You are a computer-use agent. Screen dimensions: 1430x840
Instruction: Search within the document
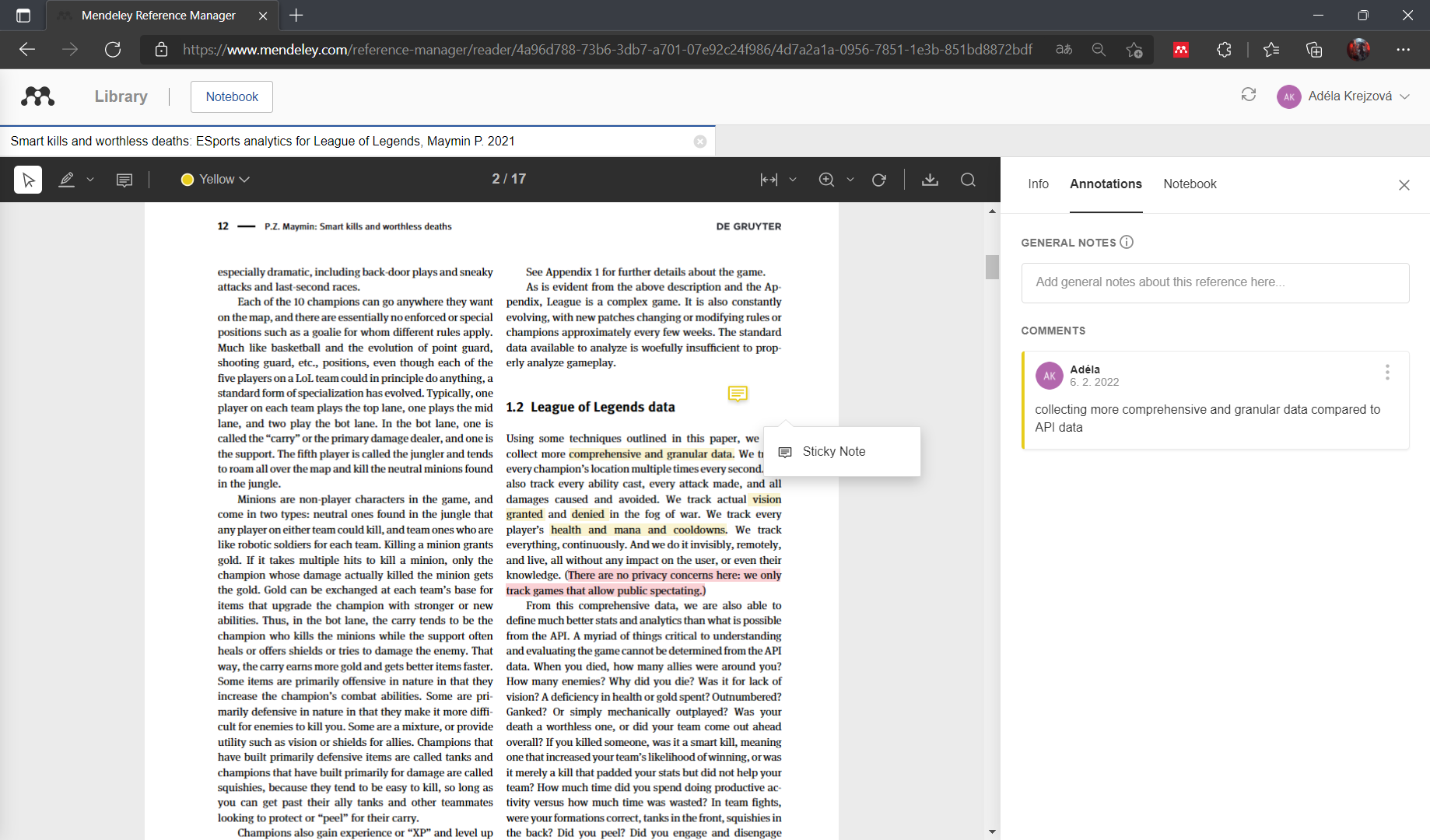coord(968,180)
